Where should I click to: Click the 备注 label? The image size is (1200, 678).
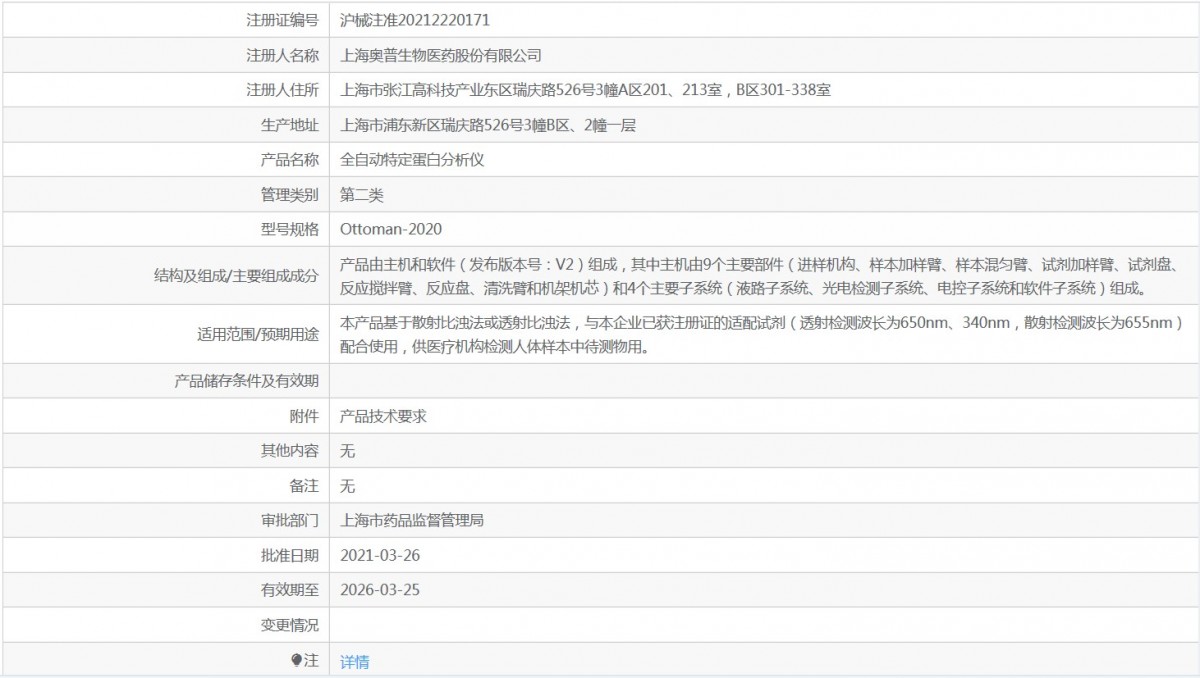(x=304, y=486)
